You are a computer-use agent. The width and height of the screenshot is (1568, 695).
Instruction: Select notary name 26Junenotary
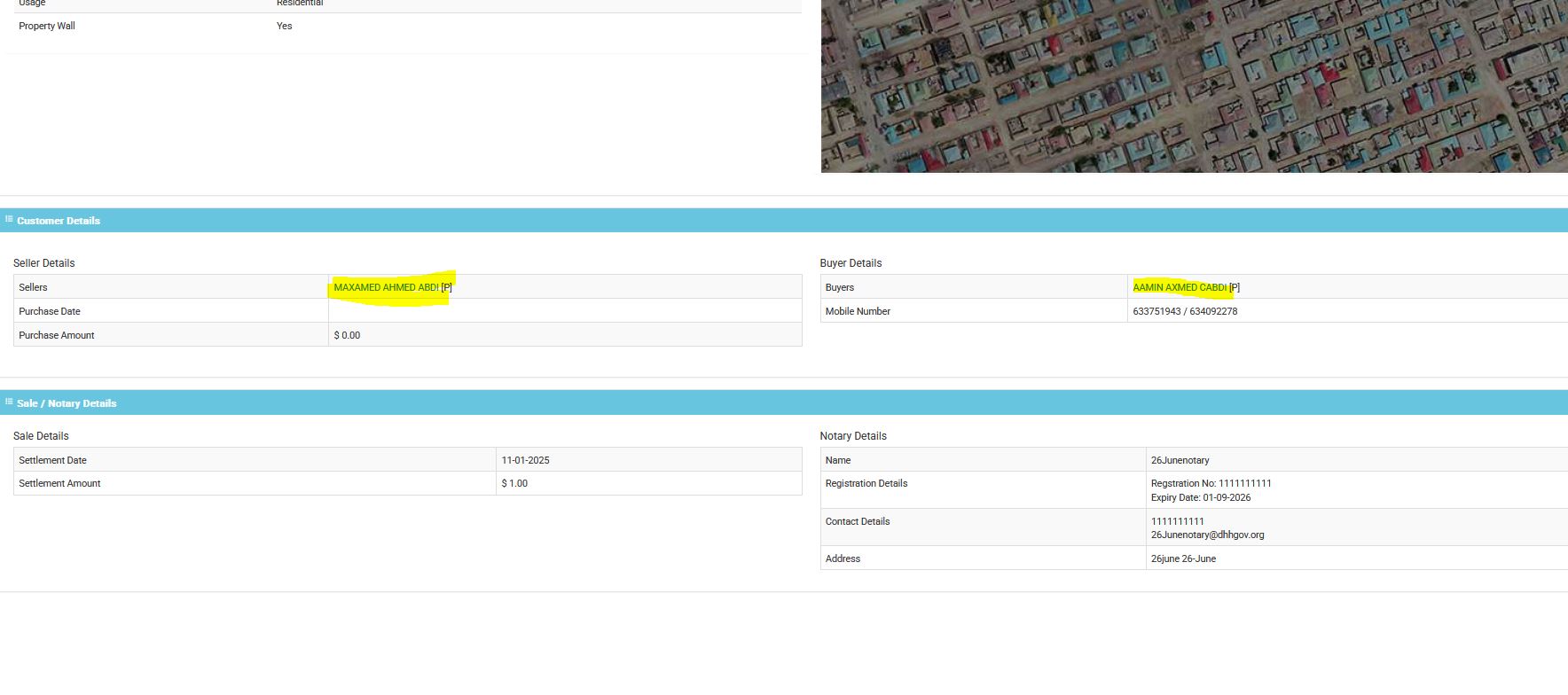[1180, 460]
